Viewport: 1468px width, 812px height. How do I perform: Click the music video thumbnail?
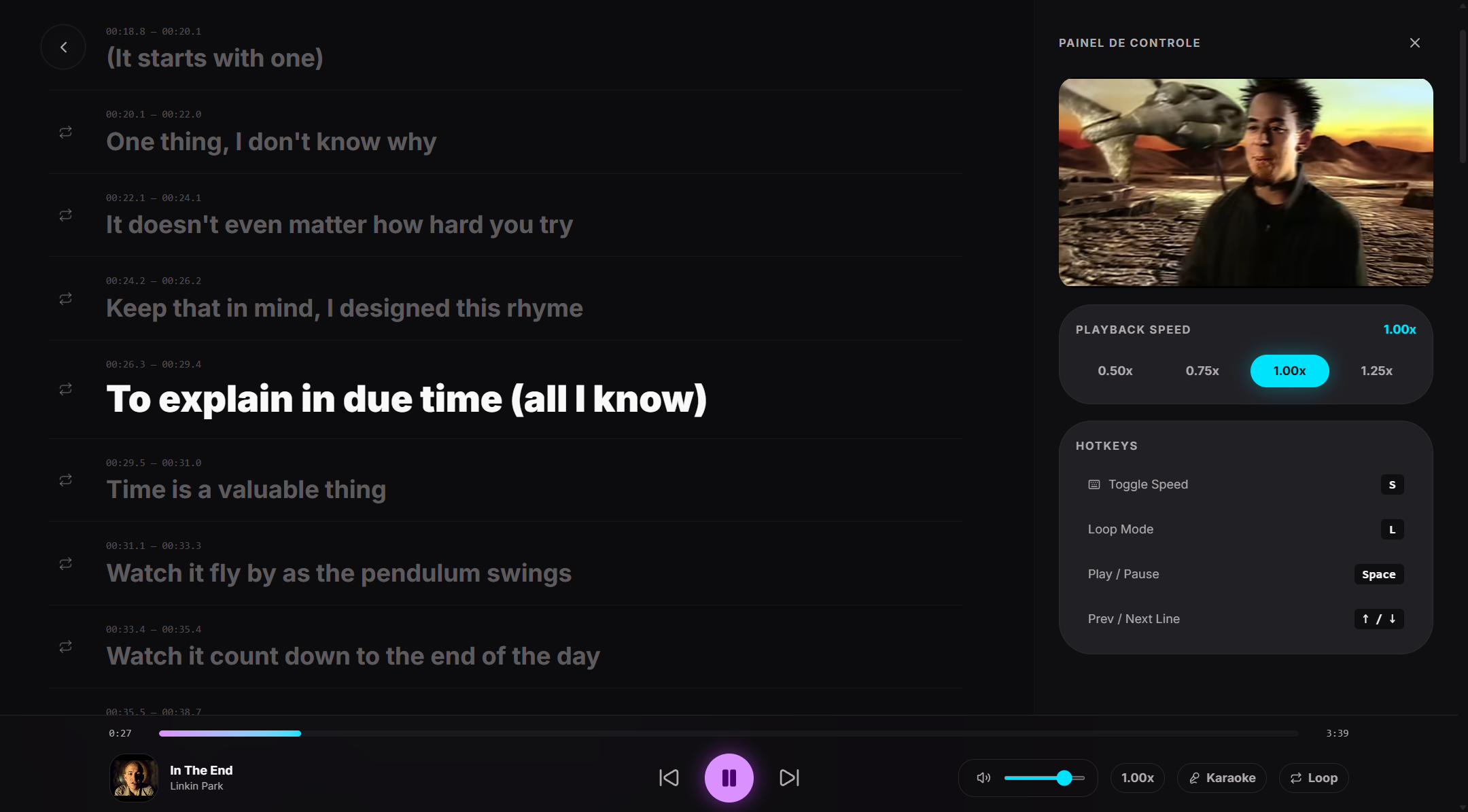pyautogui.click(x=1246, y=182)
